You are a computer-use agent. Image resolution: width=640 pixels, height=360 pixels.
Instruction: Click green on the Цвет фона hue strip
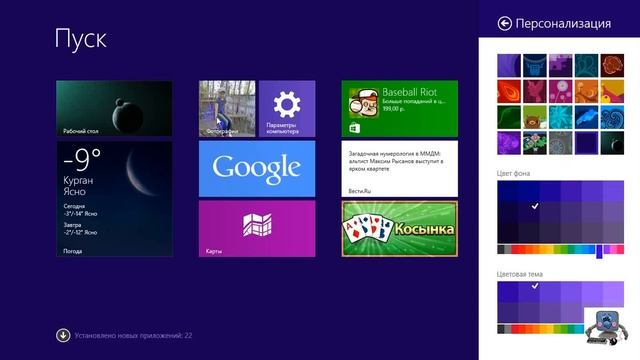pyautogui.click(x=564, y=249)
